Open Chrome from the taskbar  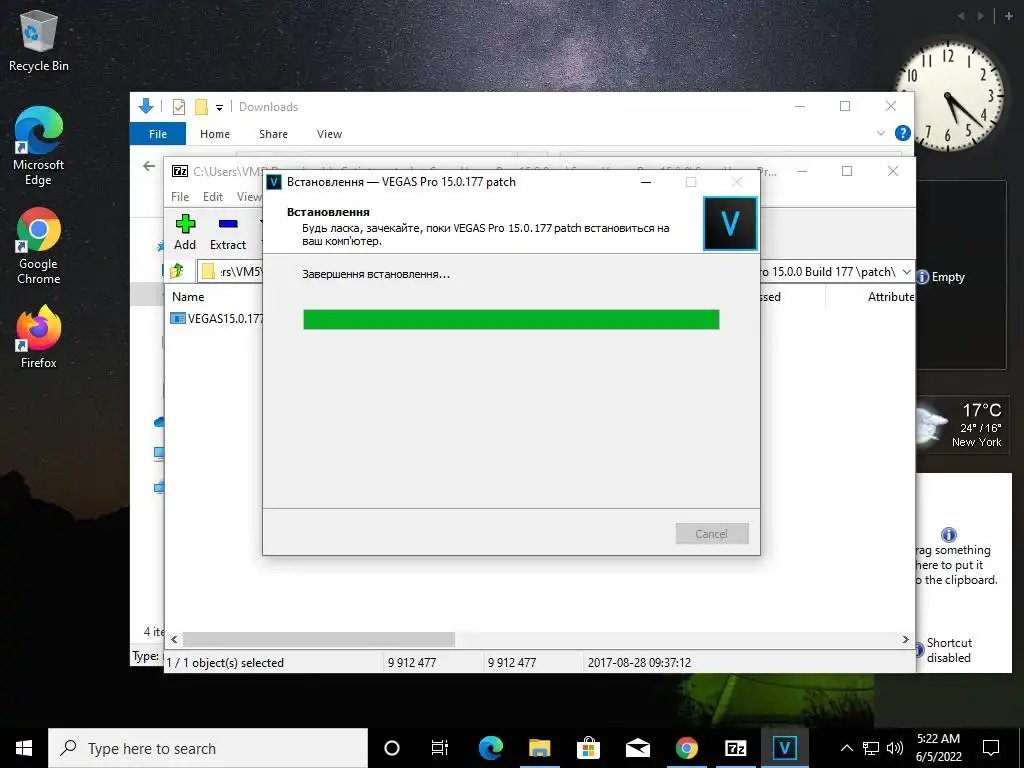[686, 748]
